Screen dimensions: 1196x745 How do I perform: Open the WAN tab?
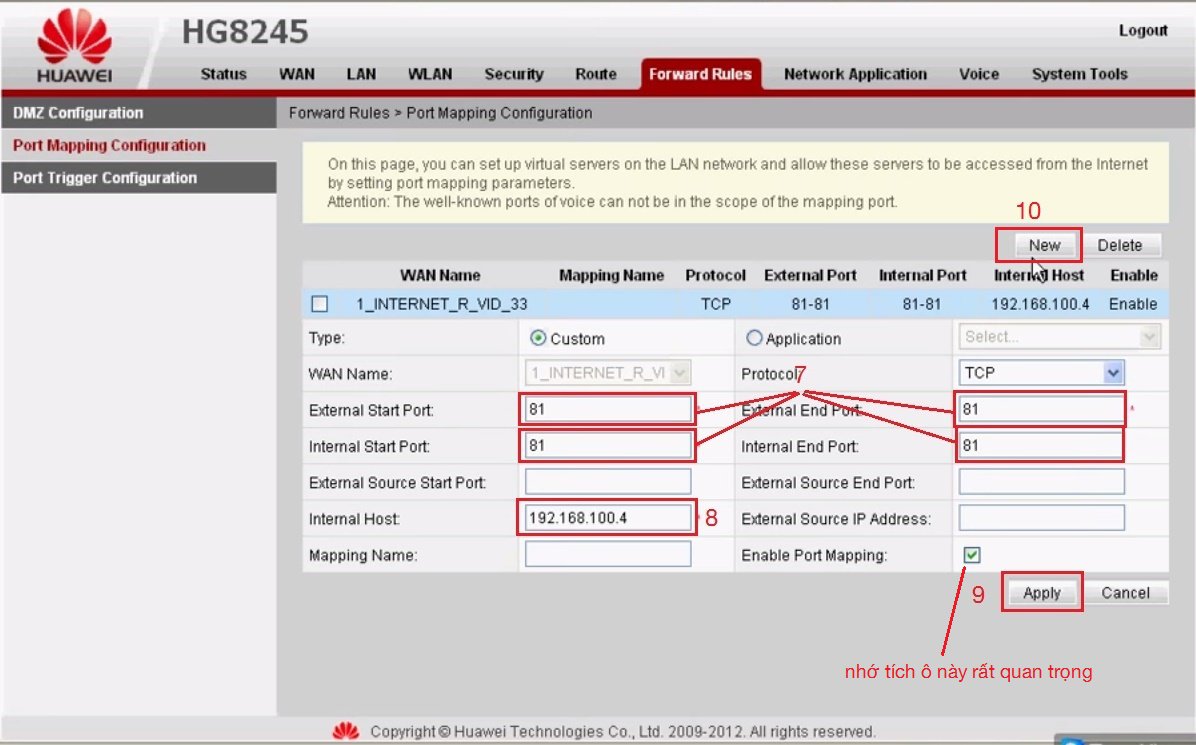coord(297,74)
